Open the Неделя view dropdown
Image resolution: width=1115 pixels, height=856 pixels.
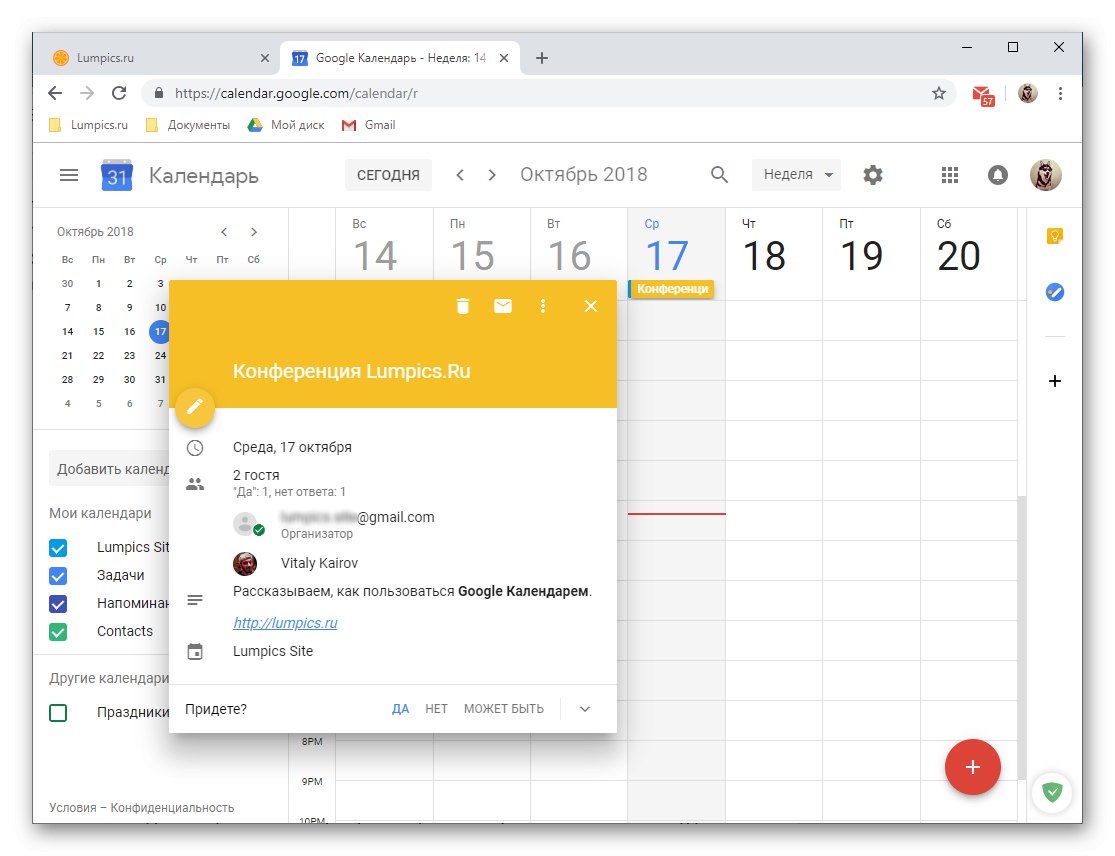(795, 174)
